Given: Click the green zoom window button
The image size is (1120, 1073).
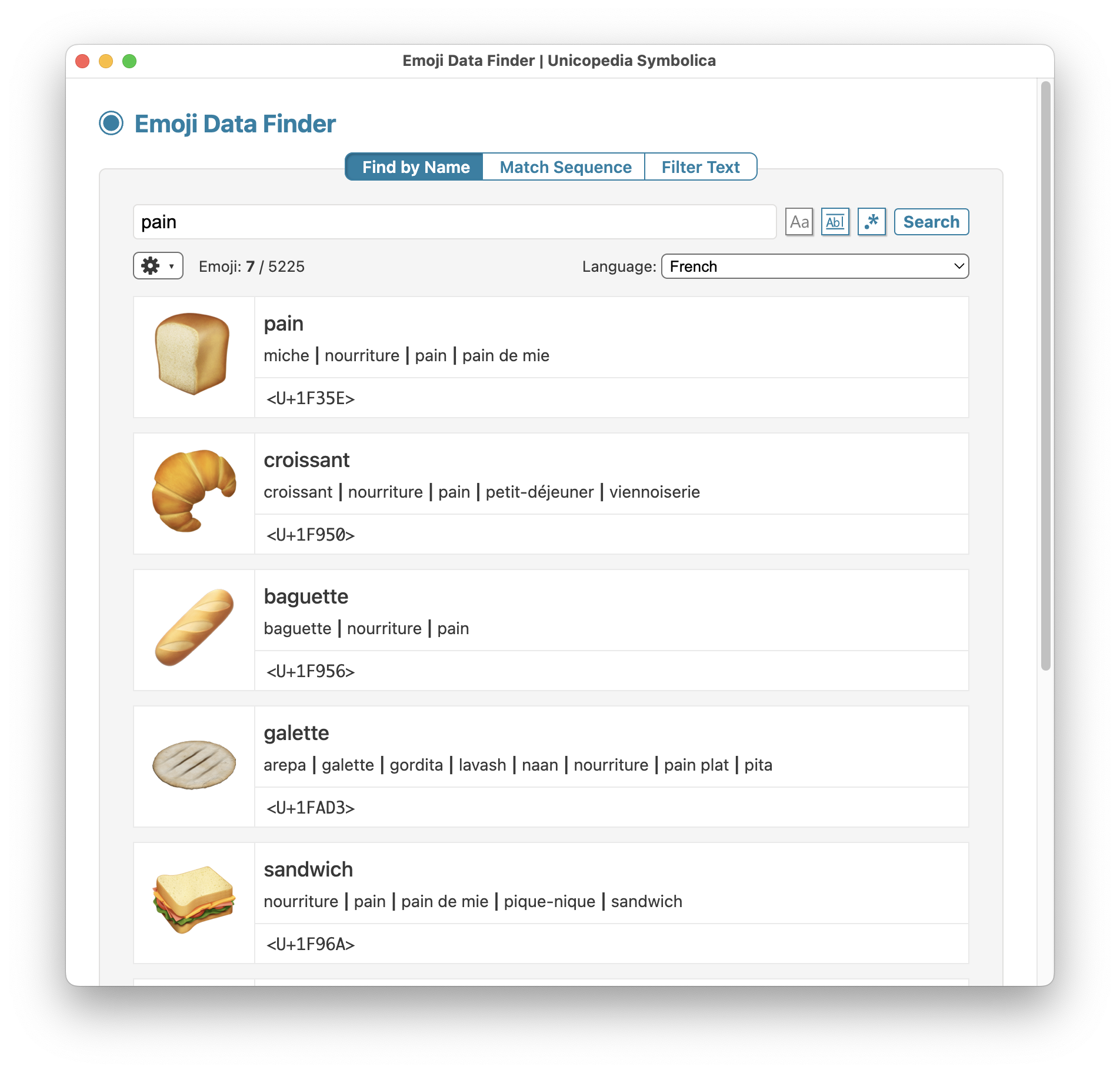Looking at the screenshot, I should coord(129,61).
